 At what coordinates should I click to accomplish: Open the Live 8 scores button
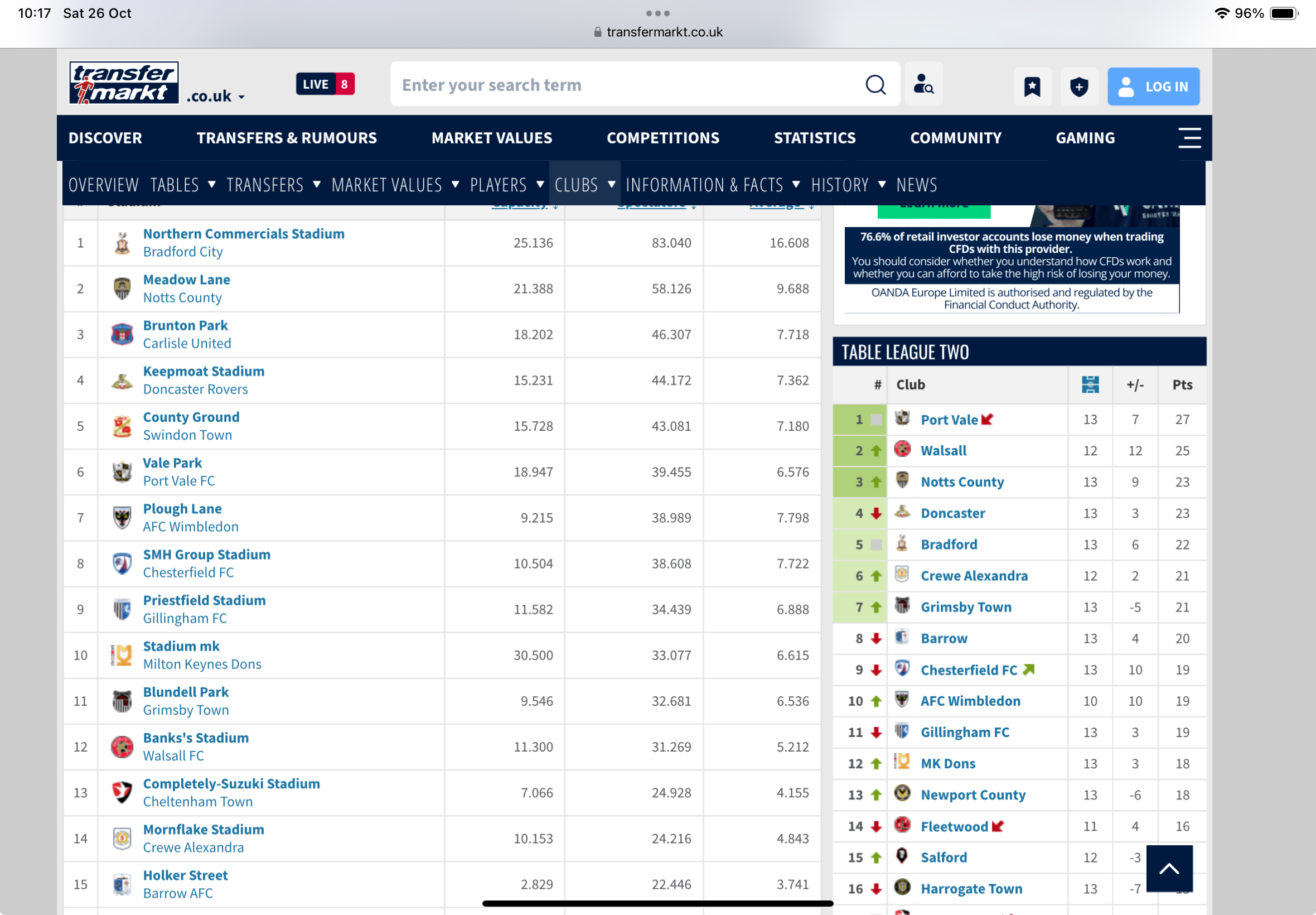[325, 84]
